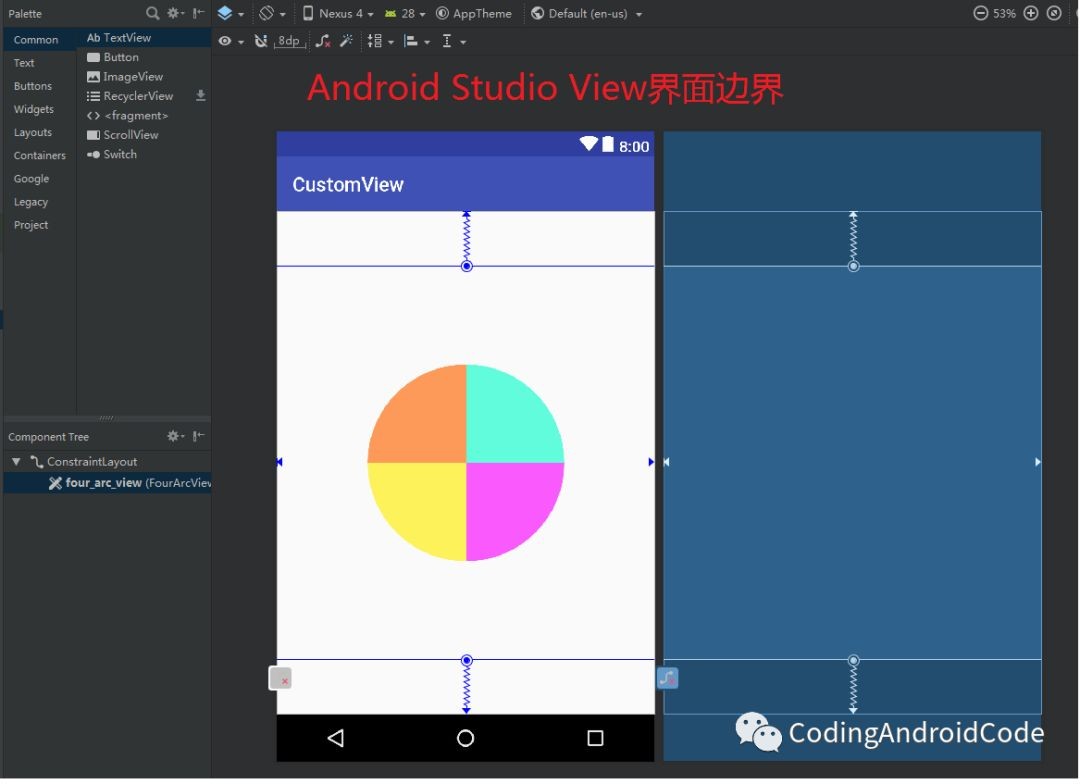Click the left constraint arrow in design
The image size is (1080, 784).
point(280,462)
